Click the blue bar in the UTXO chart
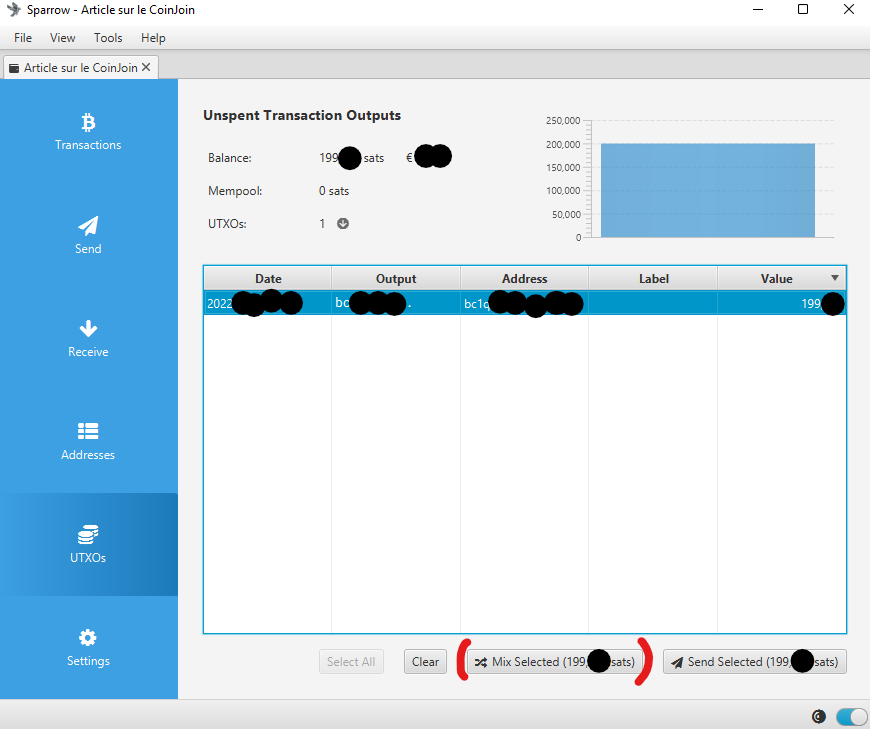Image resolution: width=870 pixels, height=729 pixels. click(707, 190)
